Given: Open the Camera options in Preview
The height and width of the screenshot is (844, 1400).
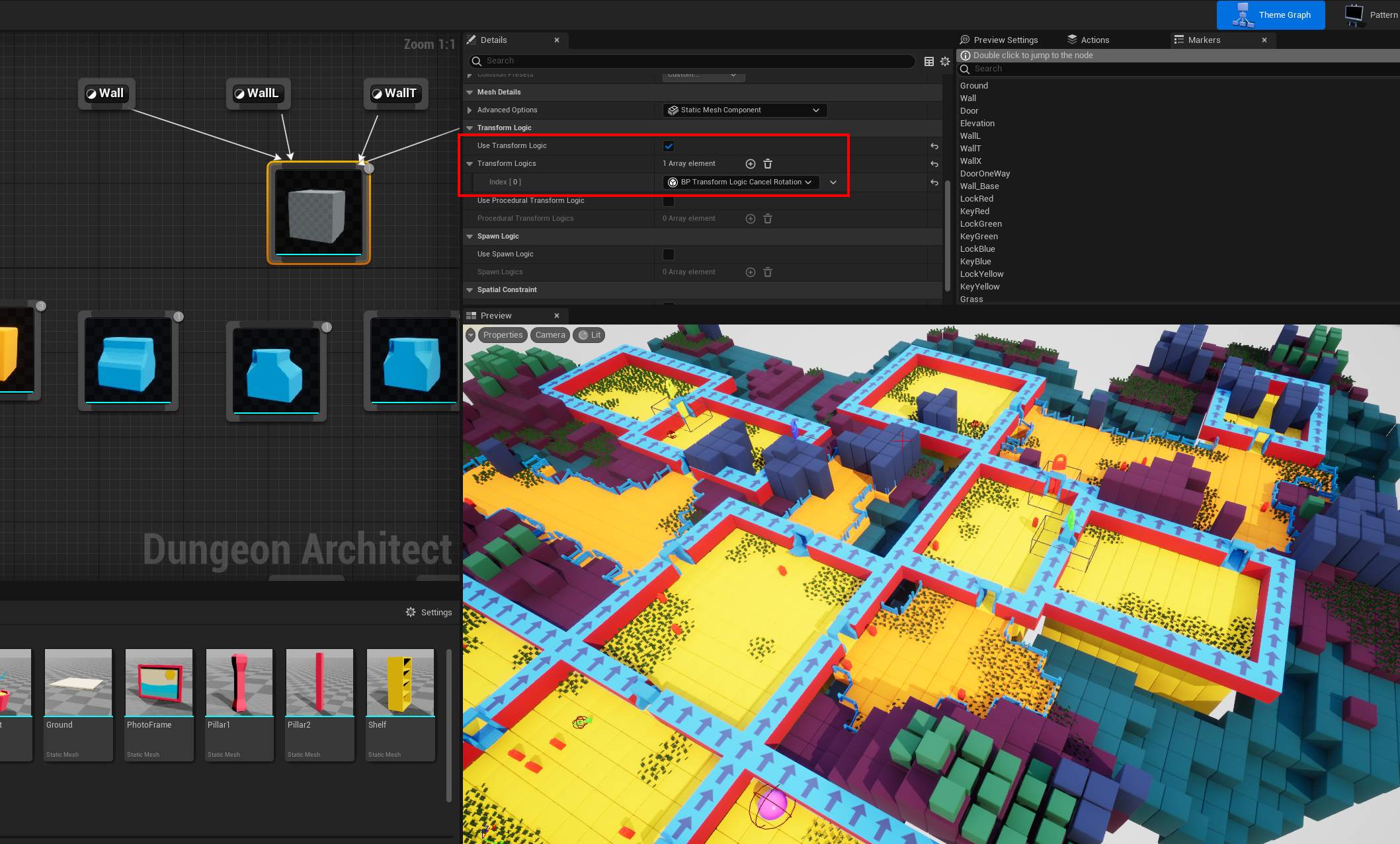Looking at the screenshot, I should pos(550,335).
